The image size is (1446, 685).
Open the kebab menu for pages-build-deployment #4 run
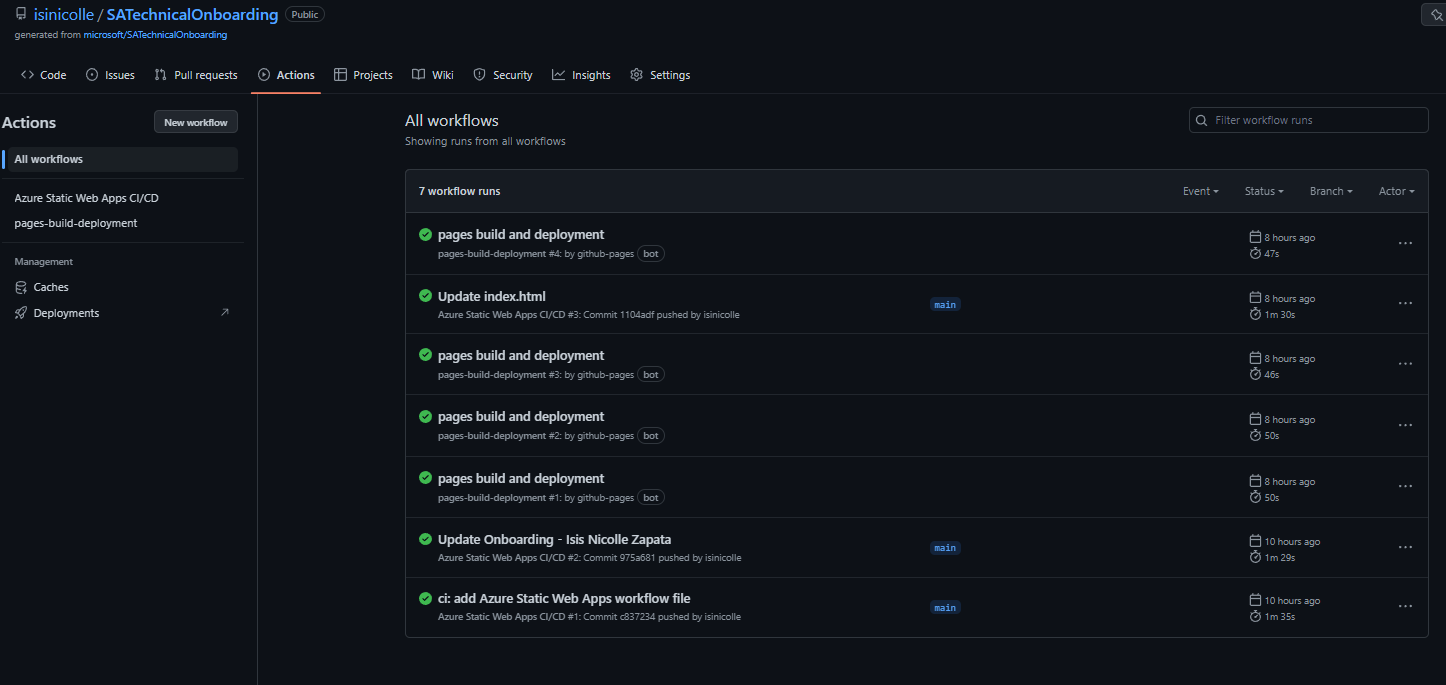point(1405,243)
